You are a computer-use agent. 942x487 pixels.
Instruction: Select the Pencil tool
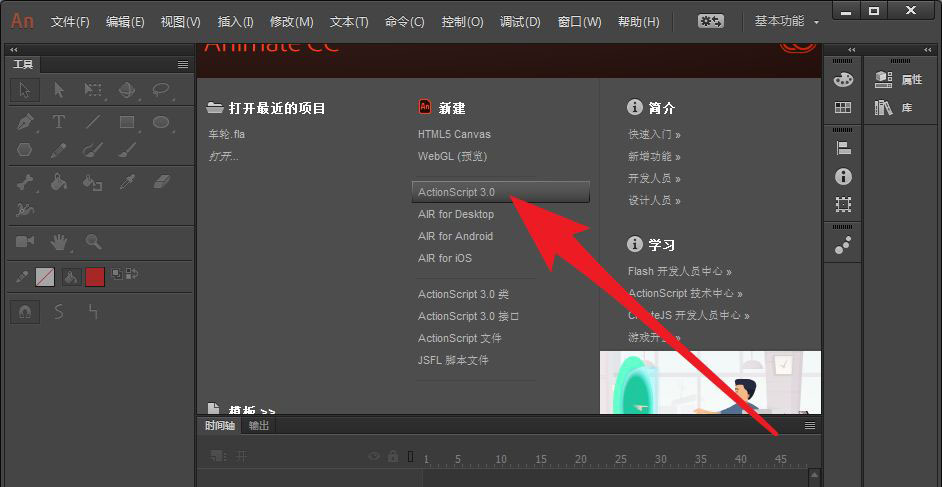[x=59, y=150]
